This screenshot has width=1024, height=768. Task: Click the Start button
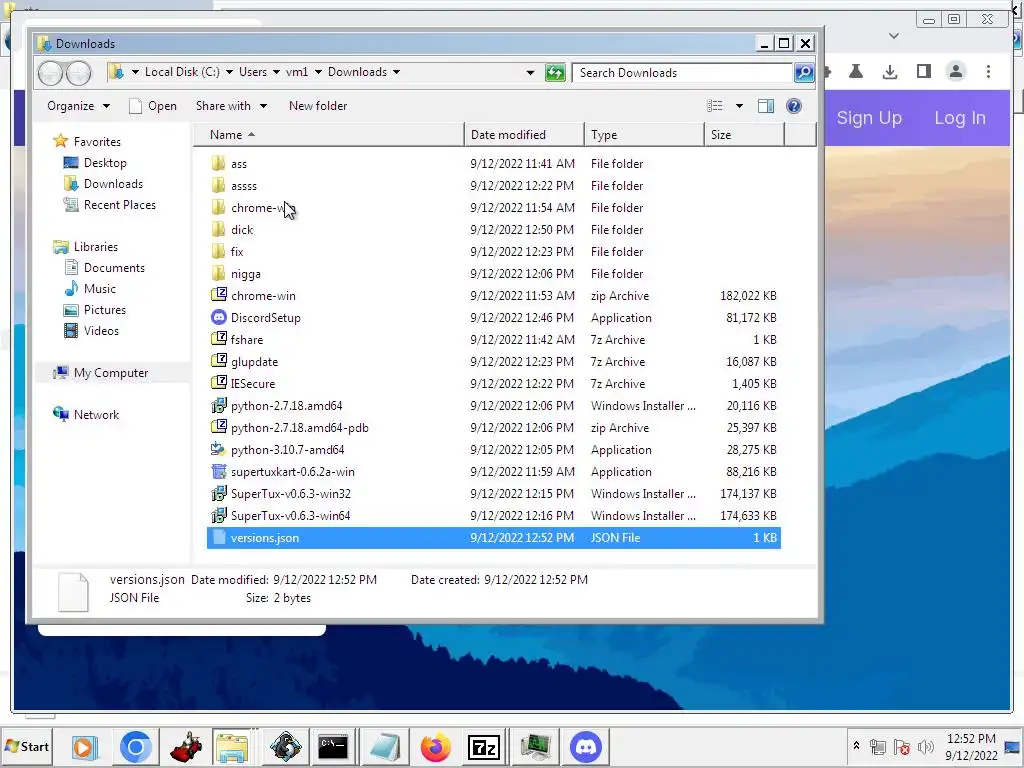pyautogui.click(x=27, y=746)
